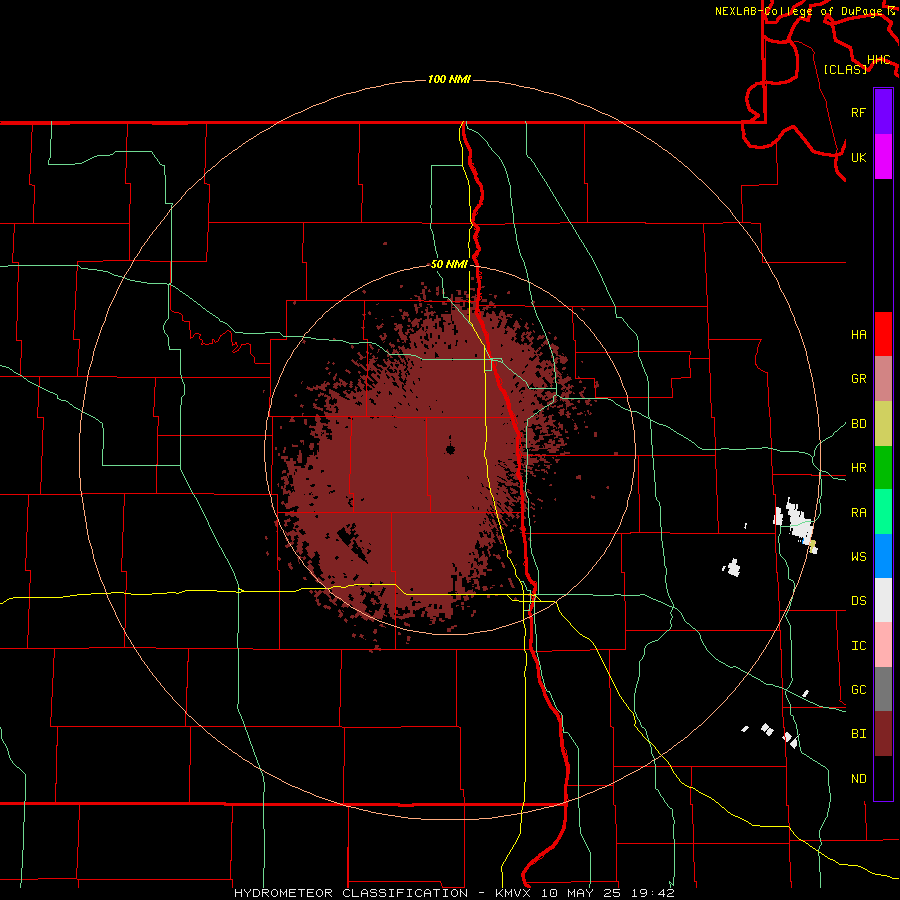
Task: Pick the mint green RA legend swatch
Action: coord(883,512)
